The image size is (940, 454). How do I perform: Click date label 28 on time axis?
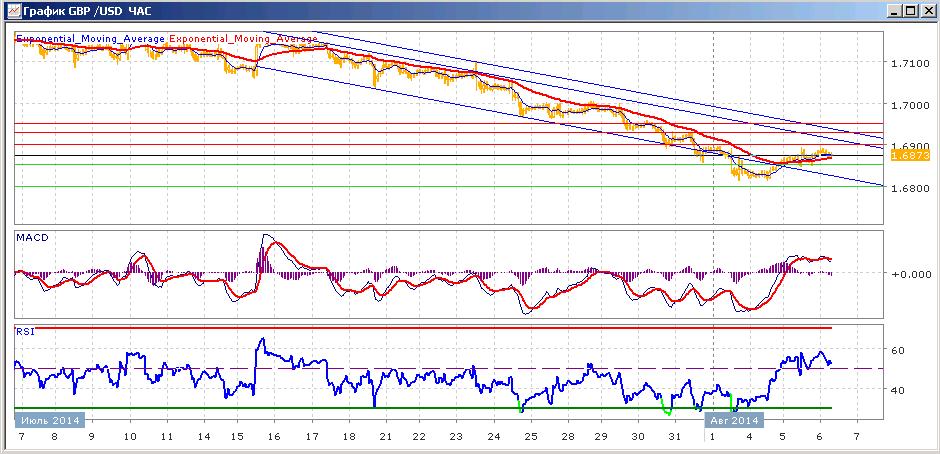tap(567, 436)
